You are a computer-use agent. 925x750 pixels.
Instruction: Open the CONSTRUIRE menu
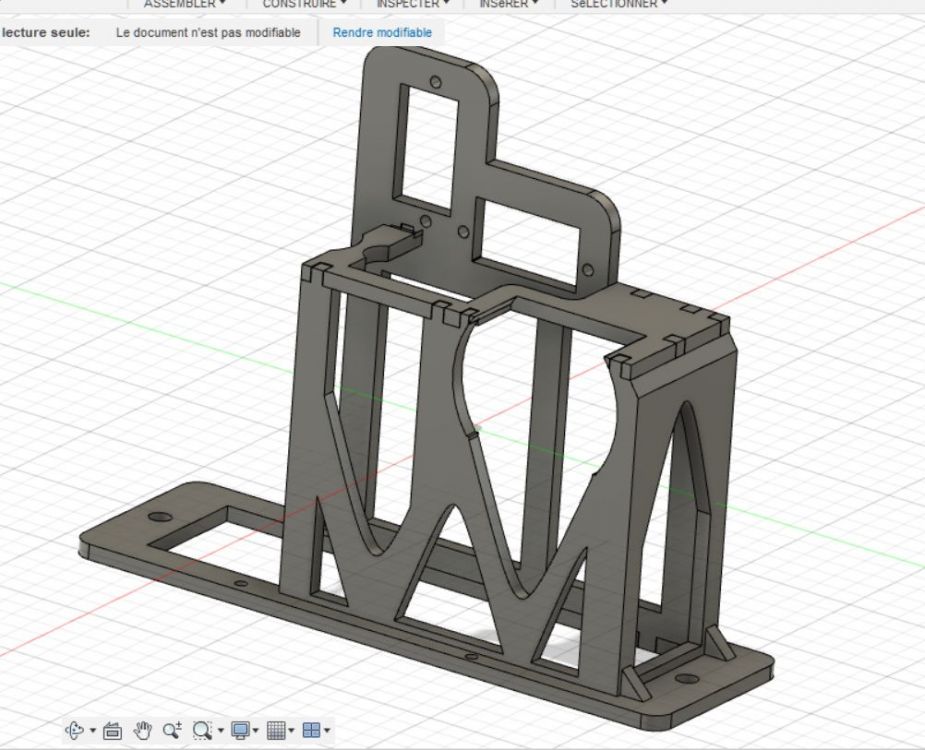[304, 4]
